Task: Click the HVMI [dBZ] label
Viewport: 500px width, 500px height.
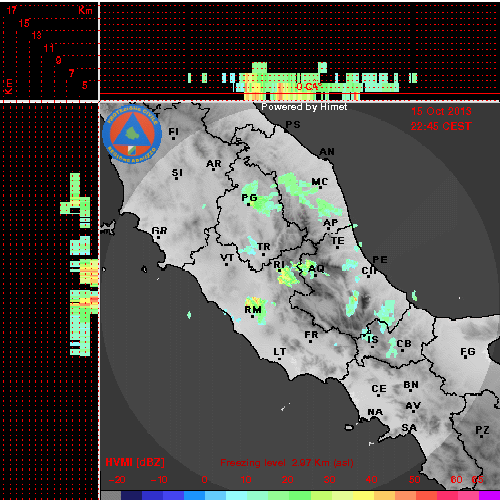Action: 135,462
